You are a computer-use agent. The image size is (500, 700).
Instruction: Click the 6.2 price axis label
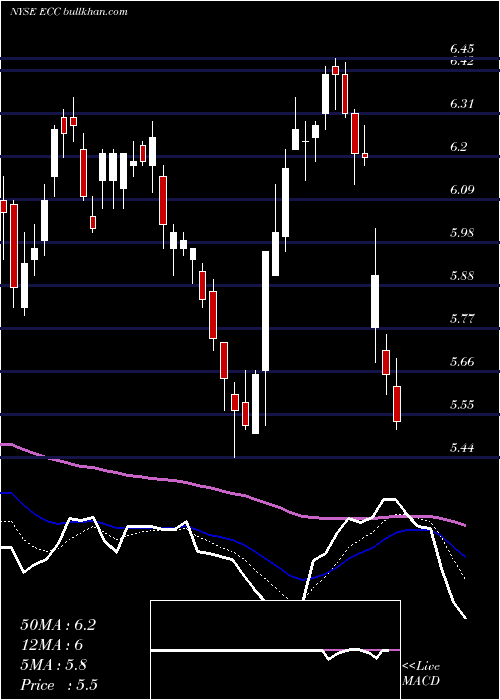tap(458, 146)
